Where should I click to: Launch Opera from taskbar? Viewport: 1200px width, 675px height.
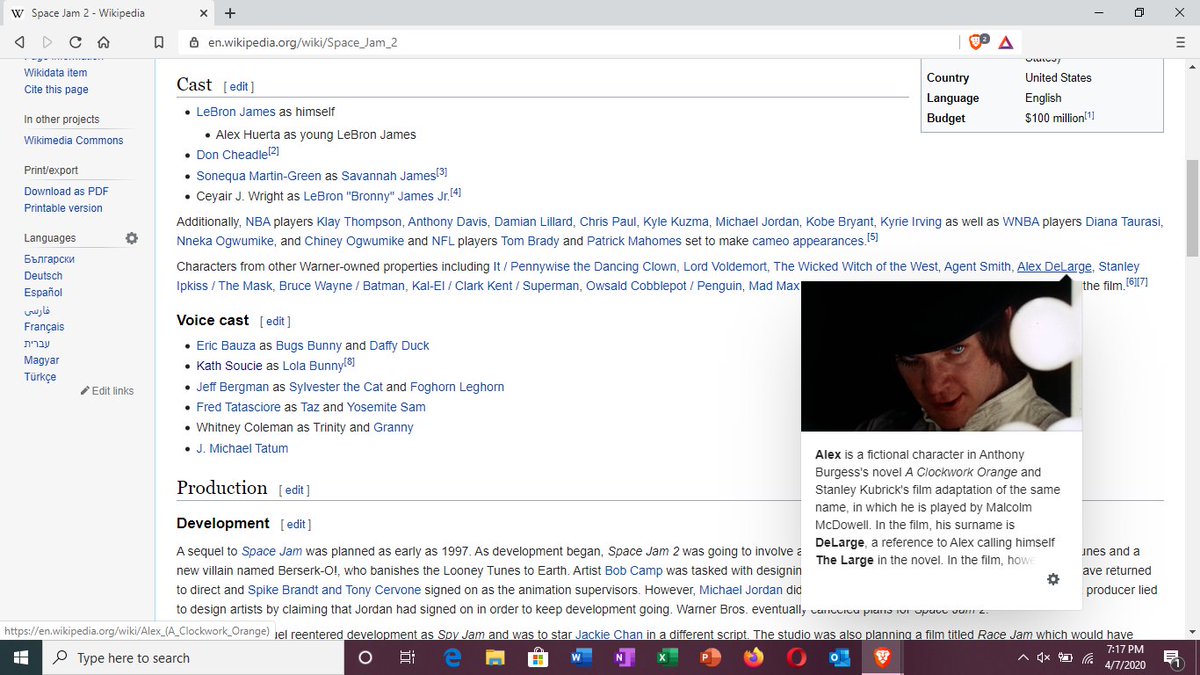[796, 657]
